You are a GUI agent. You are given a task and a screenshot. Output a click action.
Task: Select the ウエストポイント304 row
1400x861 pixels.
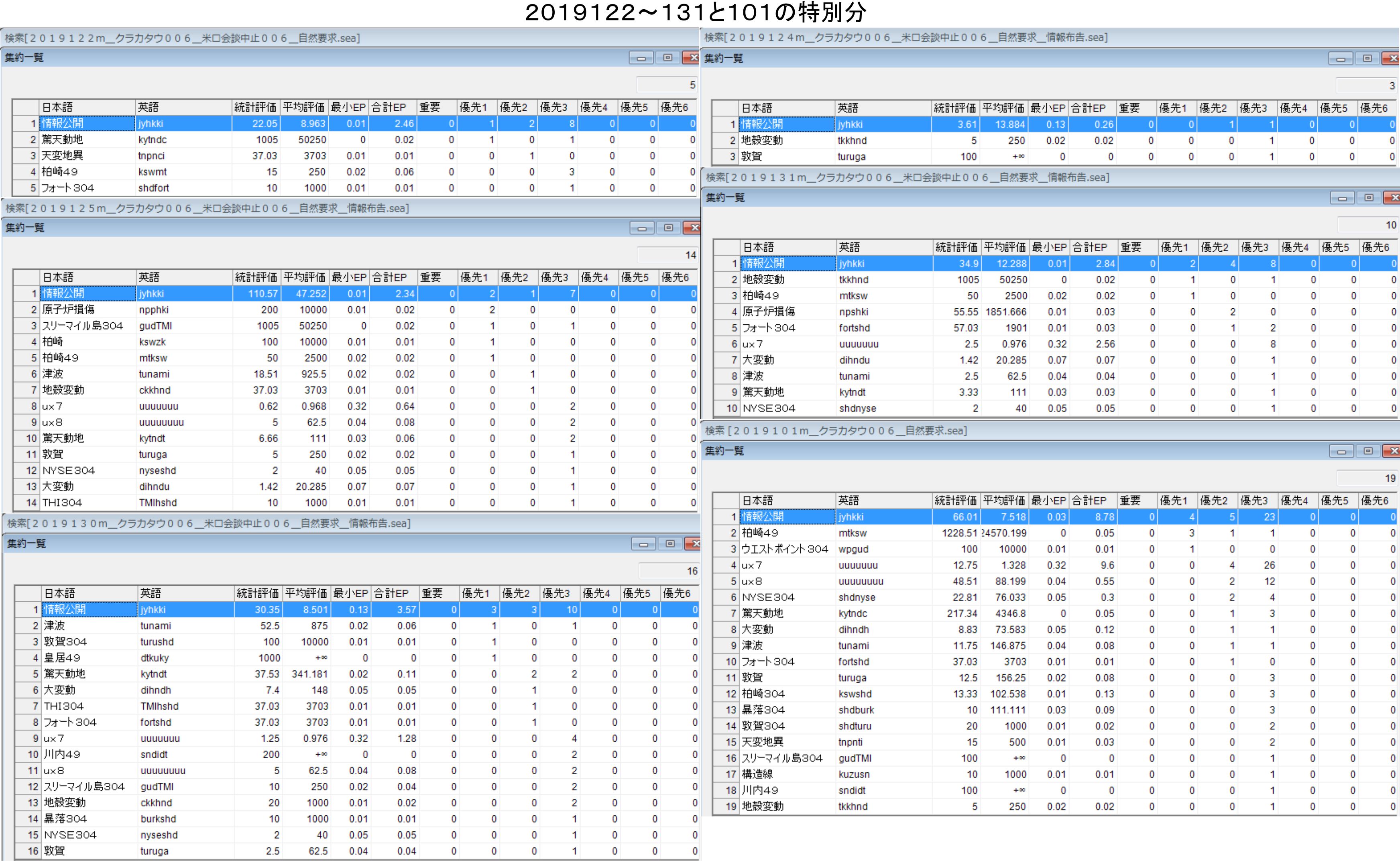(784, 549)
